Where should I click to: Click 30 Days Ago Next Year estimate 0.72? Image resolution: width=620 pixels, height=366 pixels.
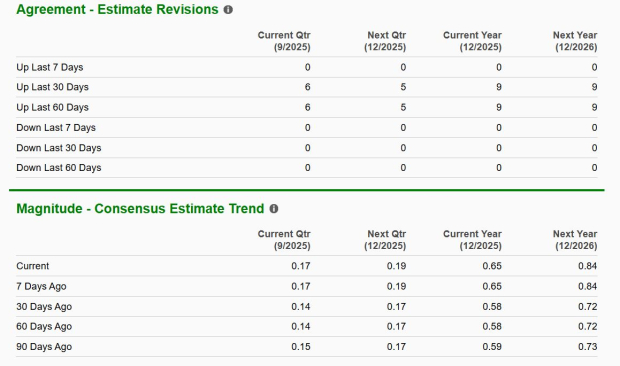click(588, 307)
